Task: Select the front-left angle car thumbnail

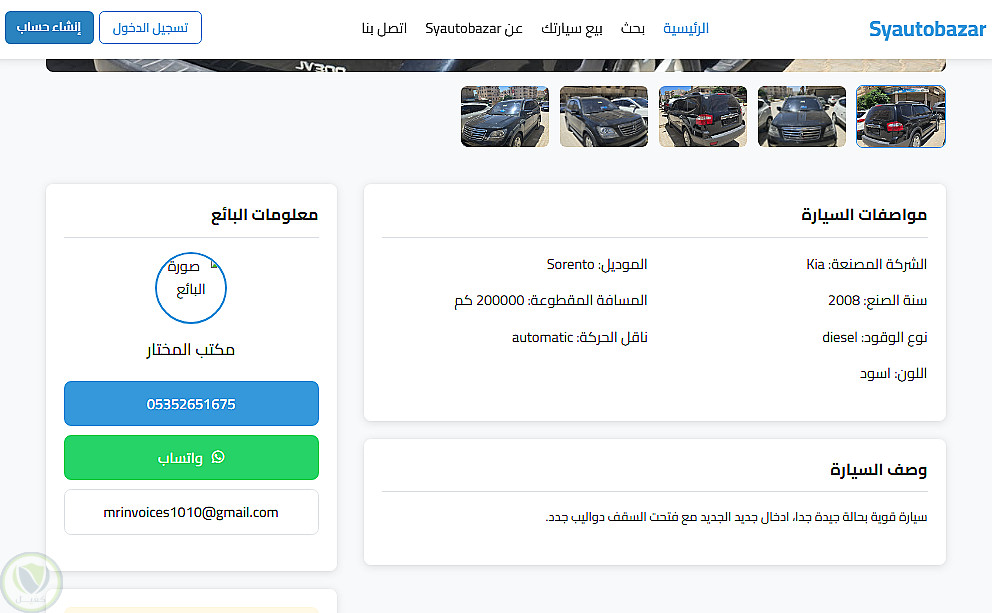Action: click(505, 116)
